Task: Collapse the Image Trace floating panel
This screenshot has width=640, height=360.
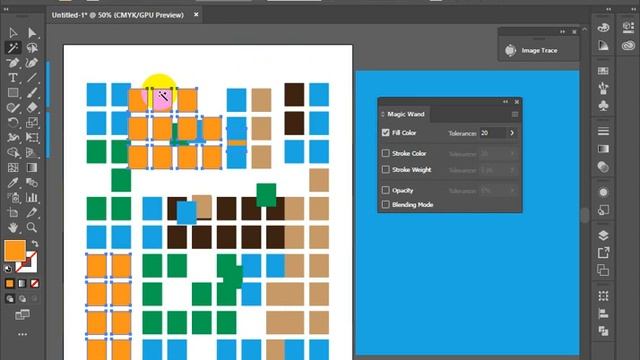Action: 562,31
